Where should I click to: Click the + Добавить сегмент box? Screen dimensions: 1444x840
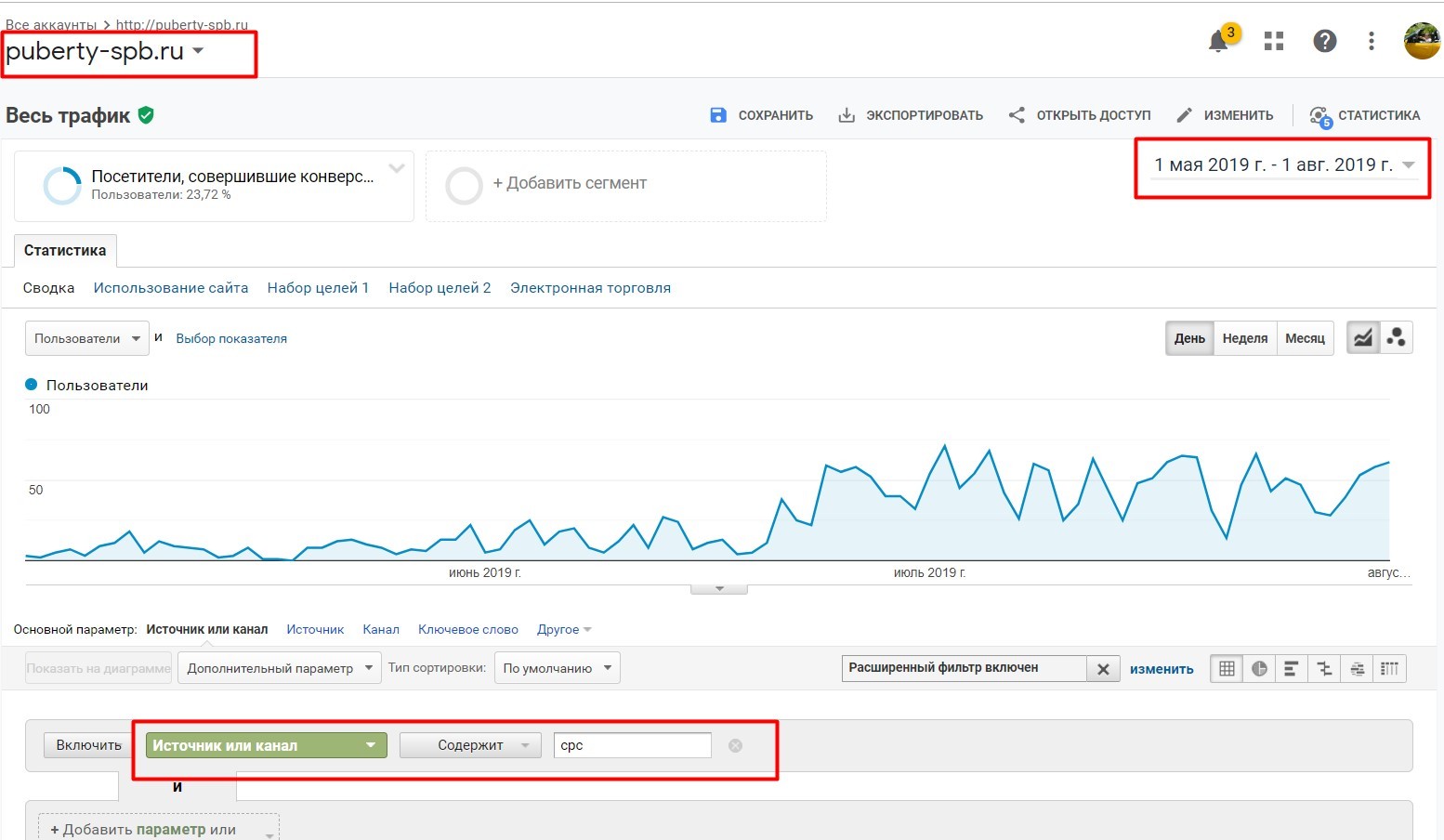pyautogui.click(x=625, y=186)
